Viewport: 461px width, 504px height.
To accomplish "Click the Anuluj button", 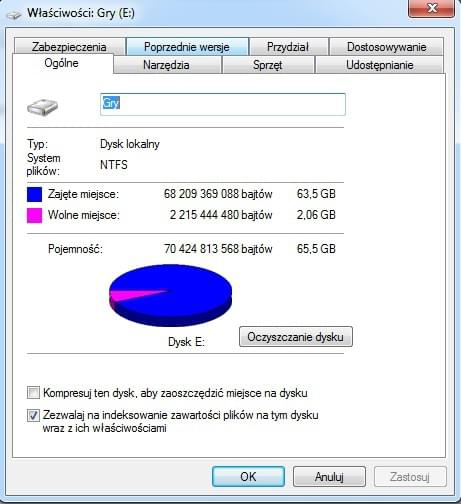I will pos(329,477).
